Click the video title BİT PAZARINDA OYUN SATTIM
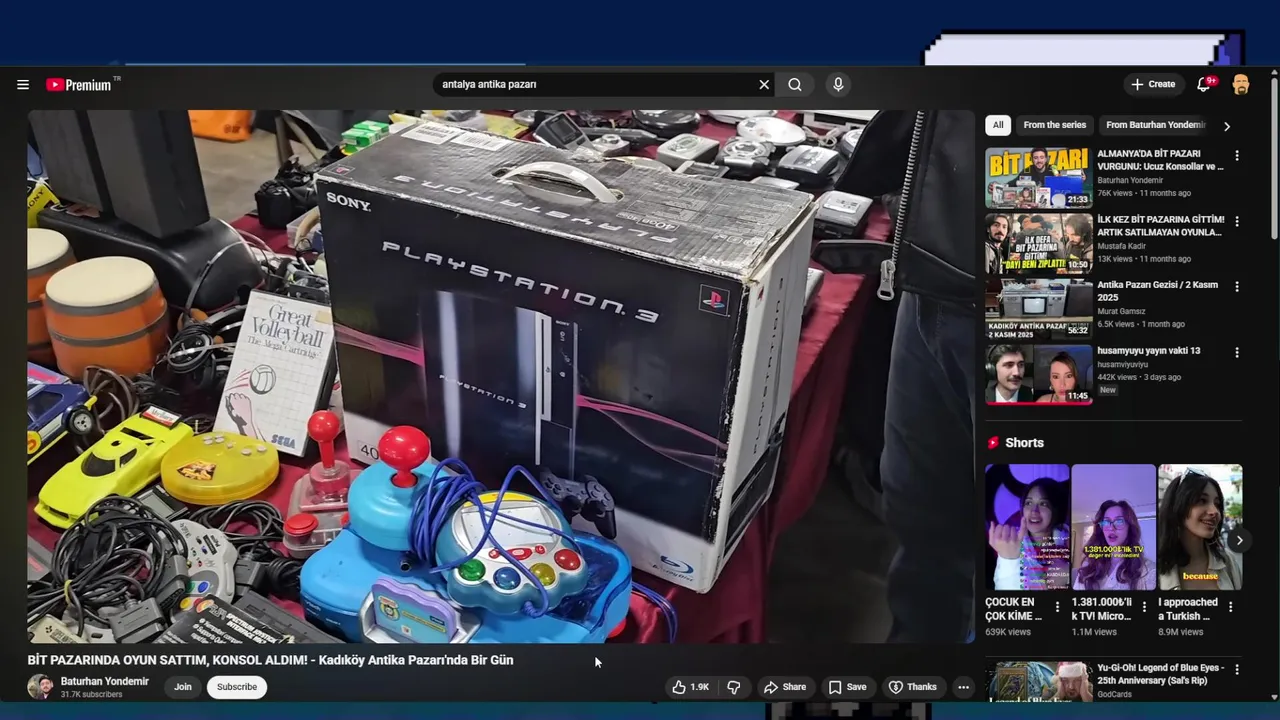The width and height of the screenshot is (1280, 720). pos(270,660)
